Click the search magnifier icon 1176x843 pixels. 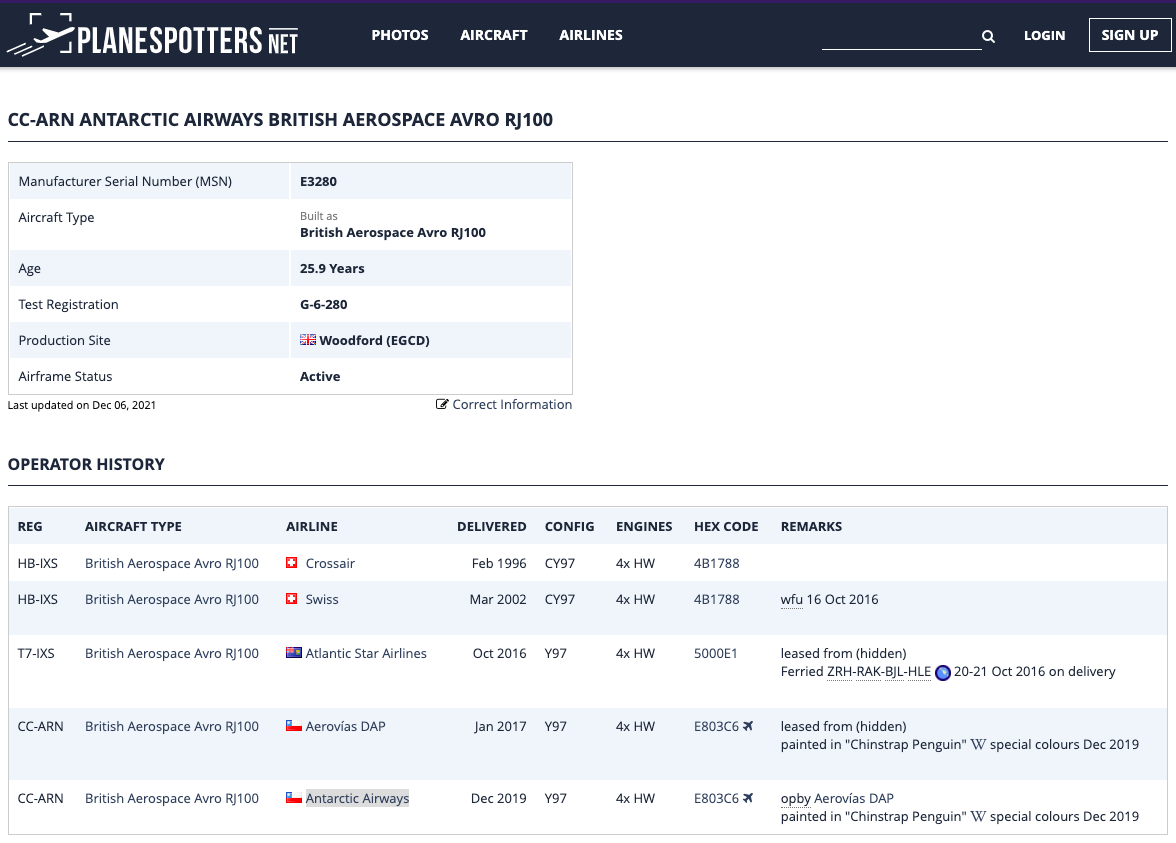pos(988,36)
